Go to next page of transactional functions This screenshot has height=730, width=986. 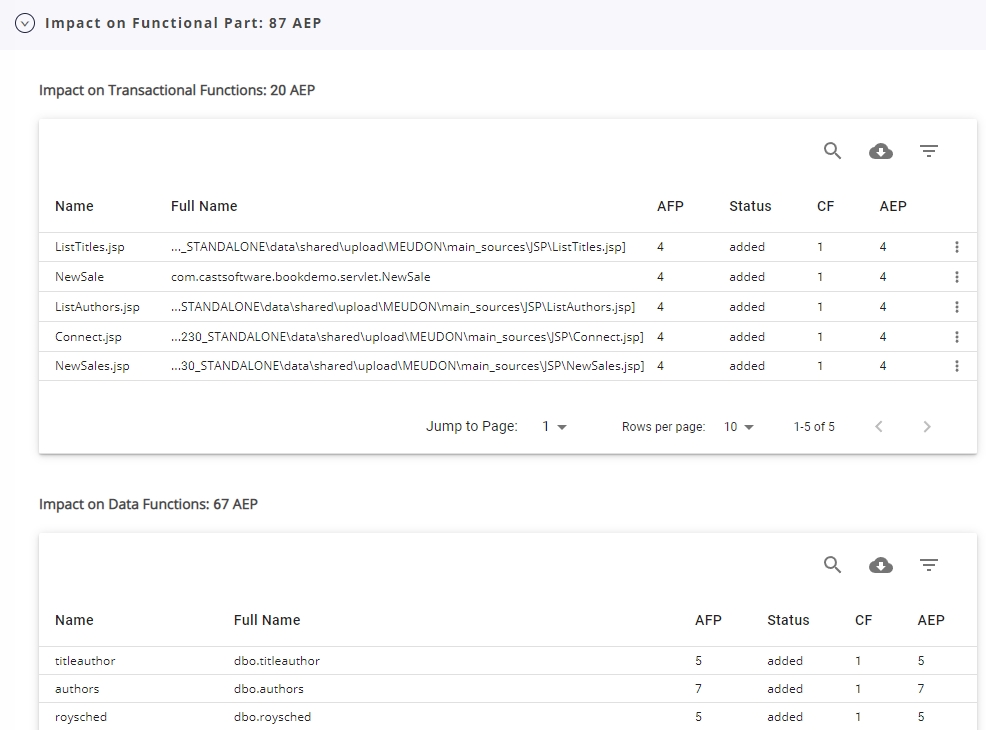(926, 427)
